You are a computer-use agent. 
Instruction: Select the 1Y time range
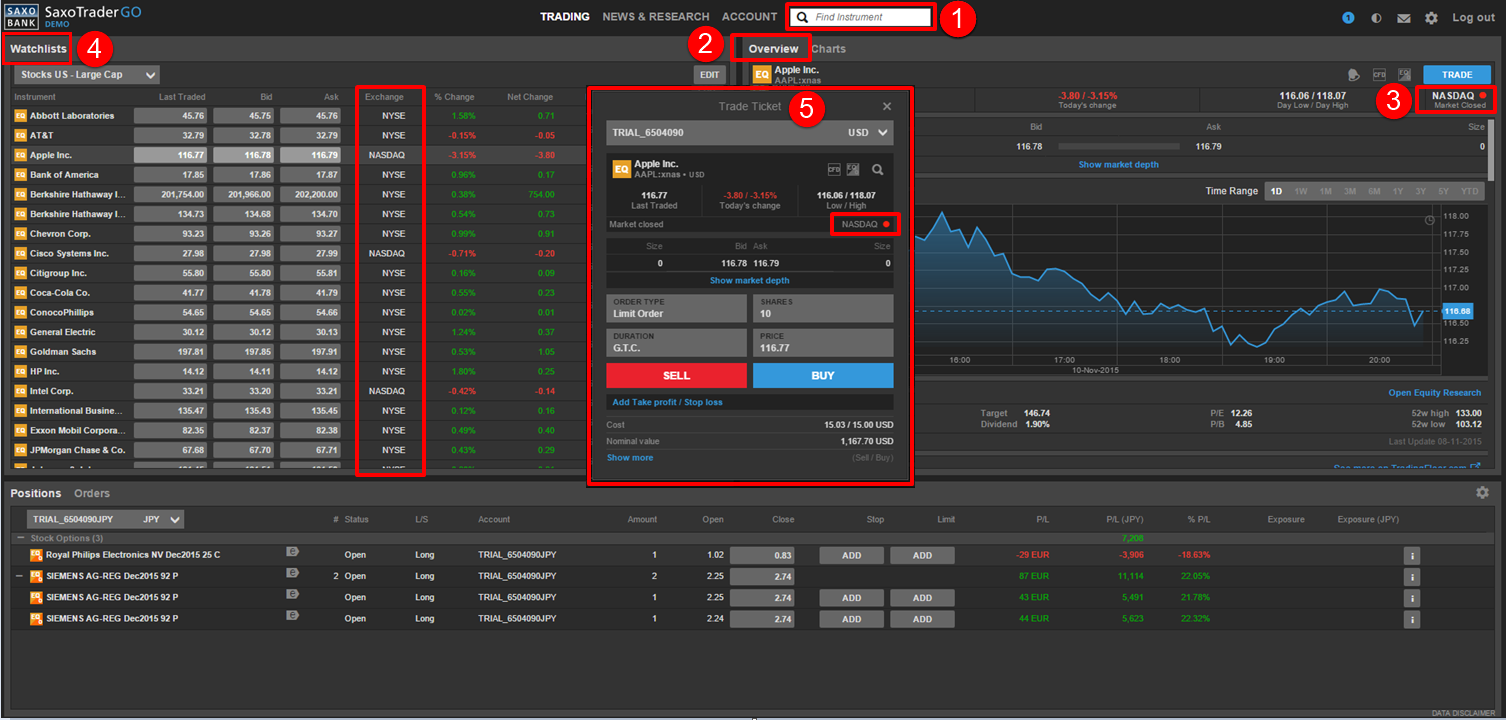coord(1398,191)
